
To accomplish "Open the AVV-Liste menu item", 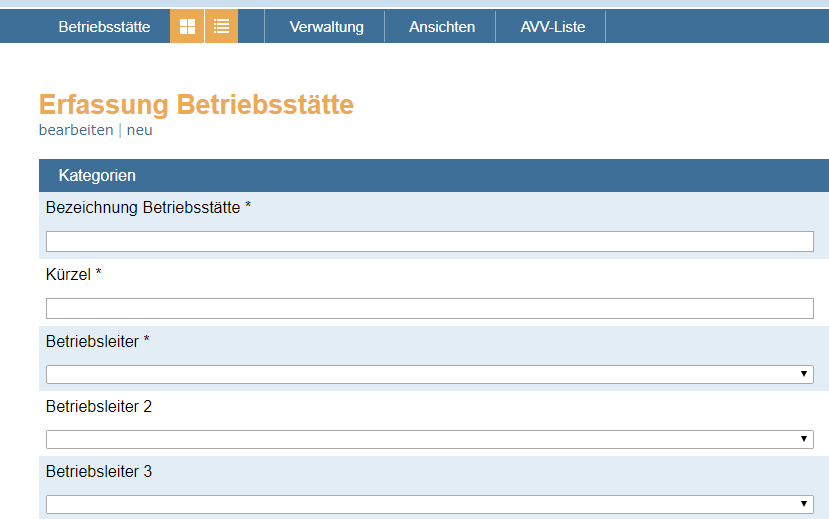I will (552, 27).
